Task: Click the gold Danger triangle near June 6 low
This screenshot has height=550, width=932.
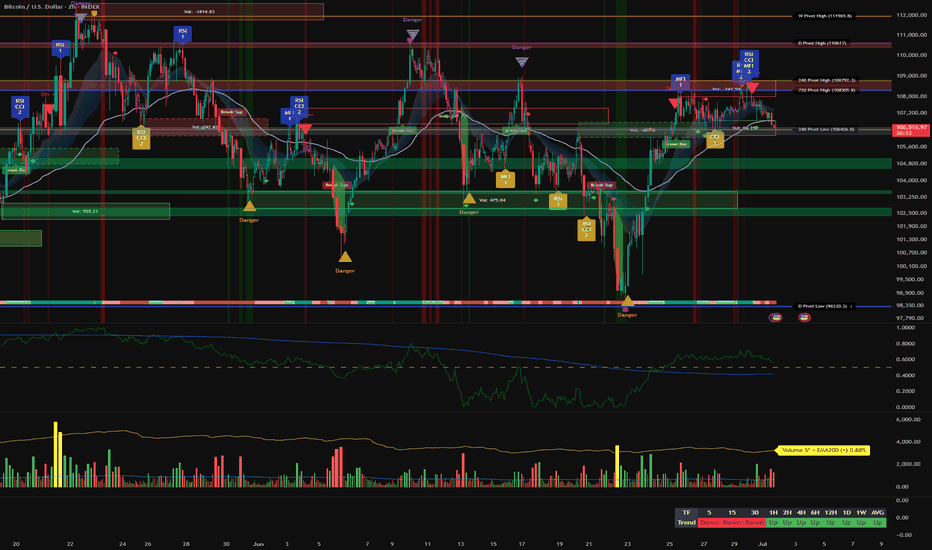Action: pos(345,257)
